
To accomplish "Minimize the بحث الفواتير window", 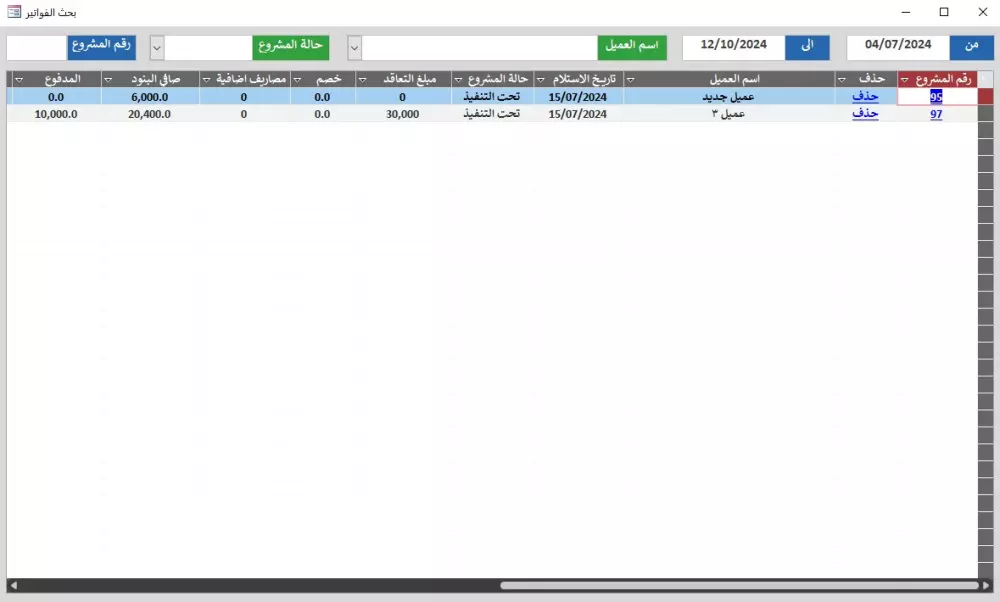I will (x=906, y=12).
